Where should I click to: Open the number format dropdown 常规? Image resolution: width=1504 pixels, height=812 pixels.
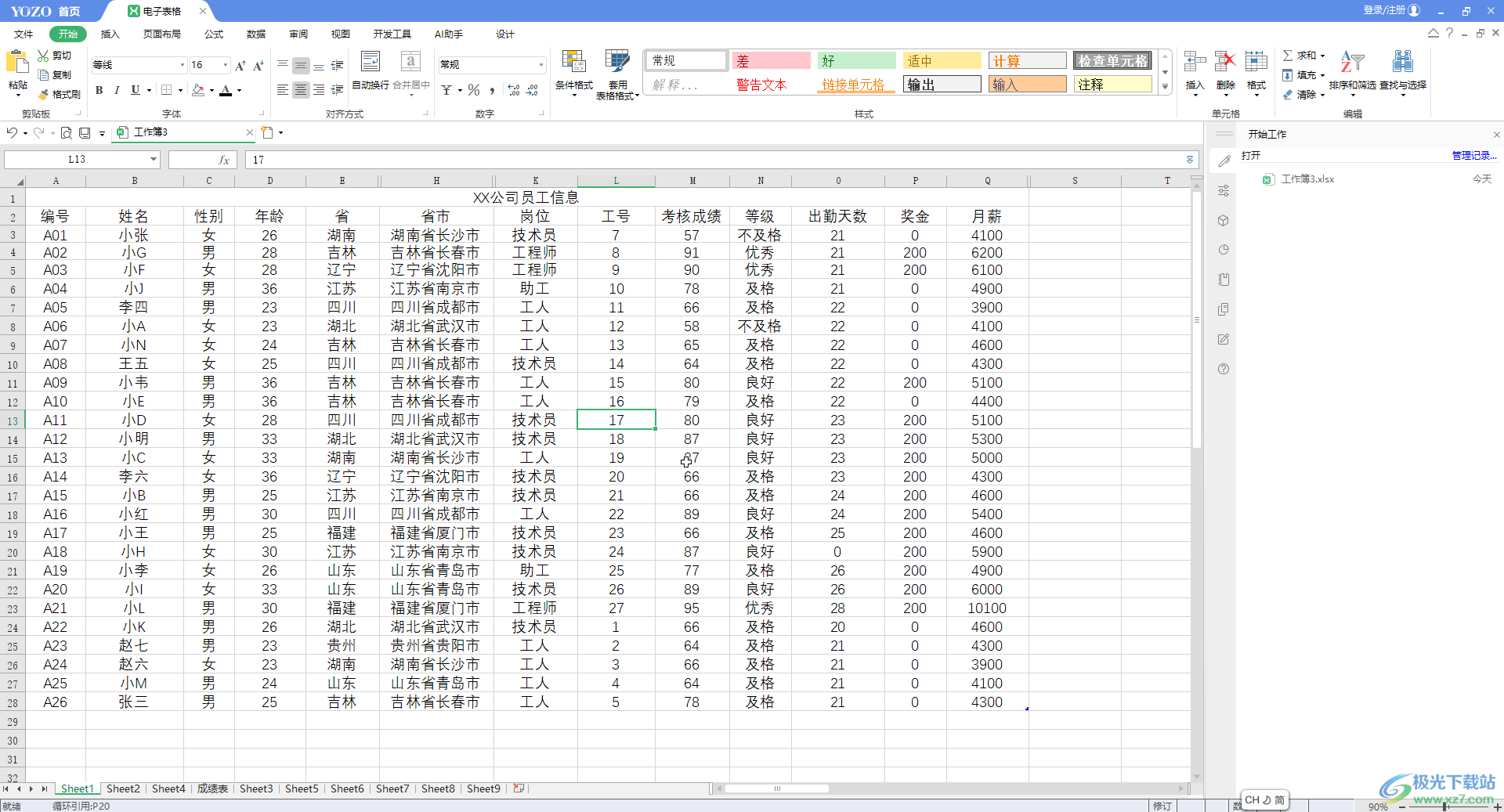[x=540, y=65]
